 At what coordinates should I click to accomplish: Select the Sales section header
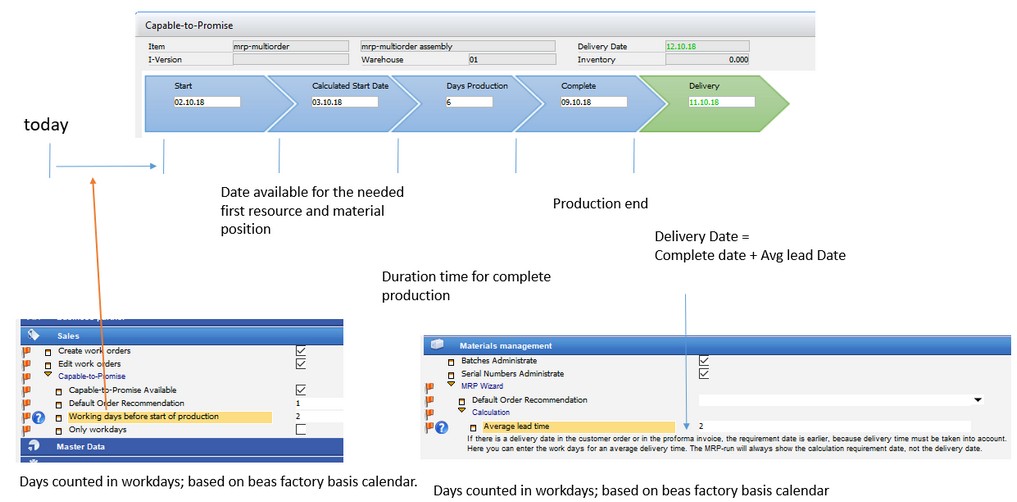(x=68, y=336)
